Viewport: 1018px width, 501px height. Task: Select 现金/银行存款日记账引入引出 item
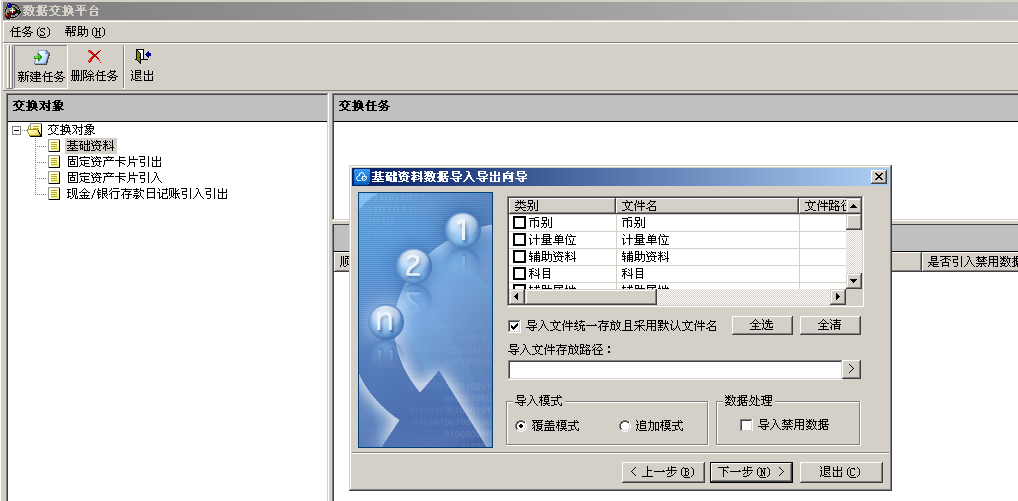point(146,194)
